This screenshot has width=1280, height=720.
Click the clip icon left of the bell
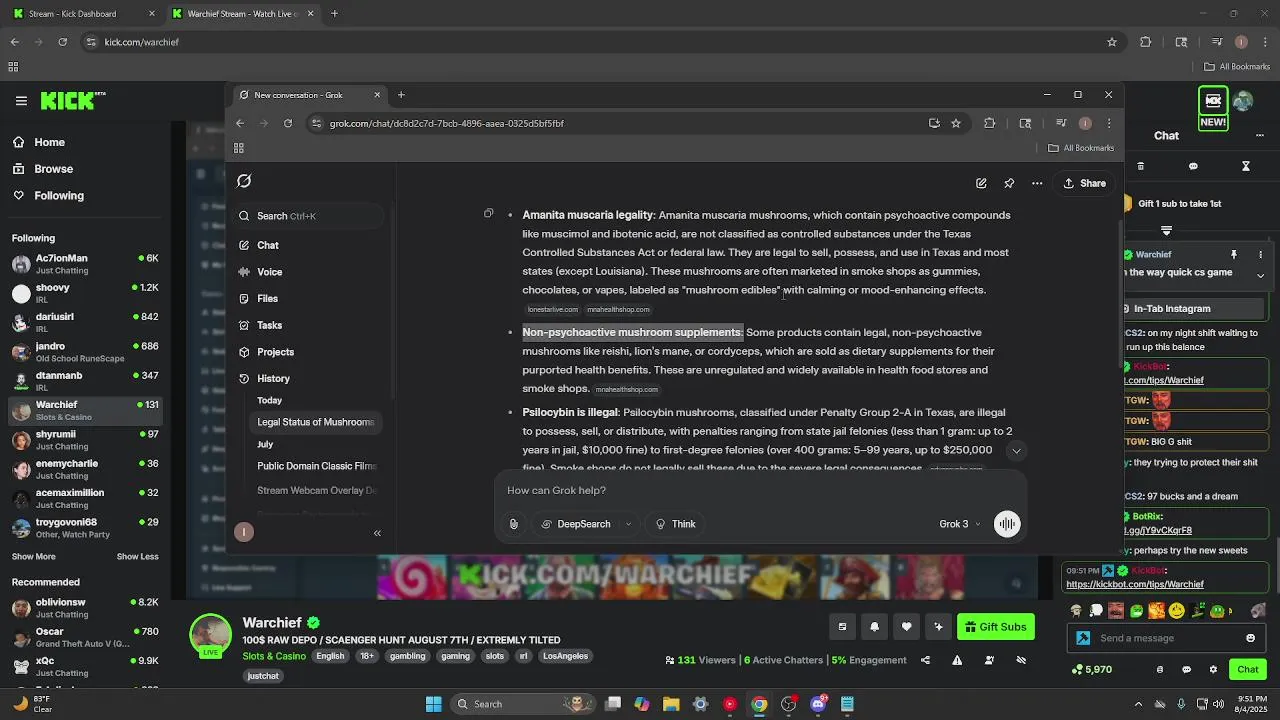(842, 627)
